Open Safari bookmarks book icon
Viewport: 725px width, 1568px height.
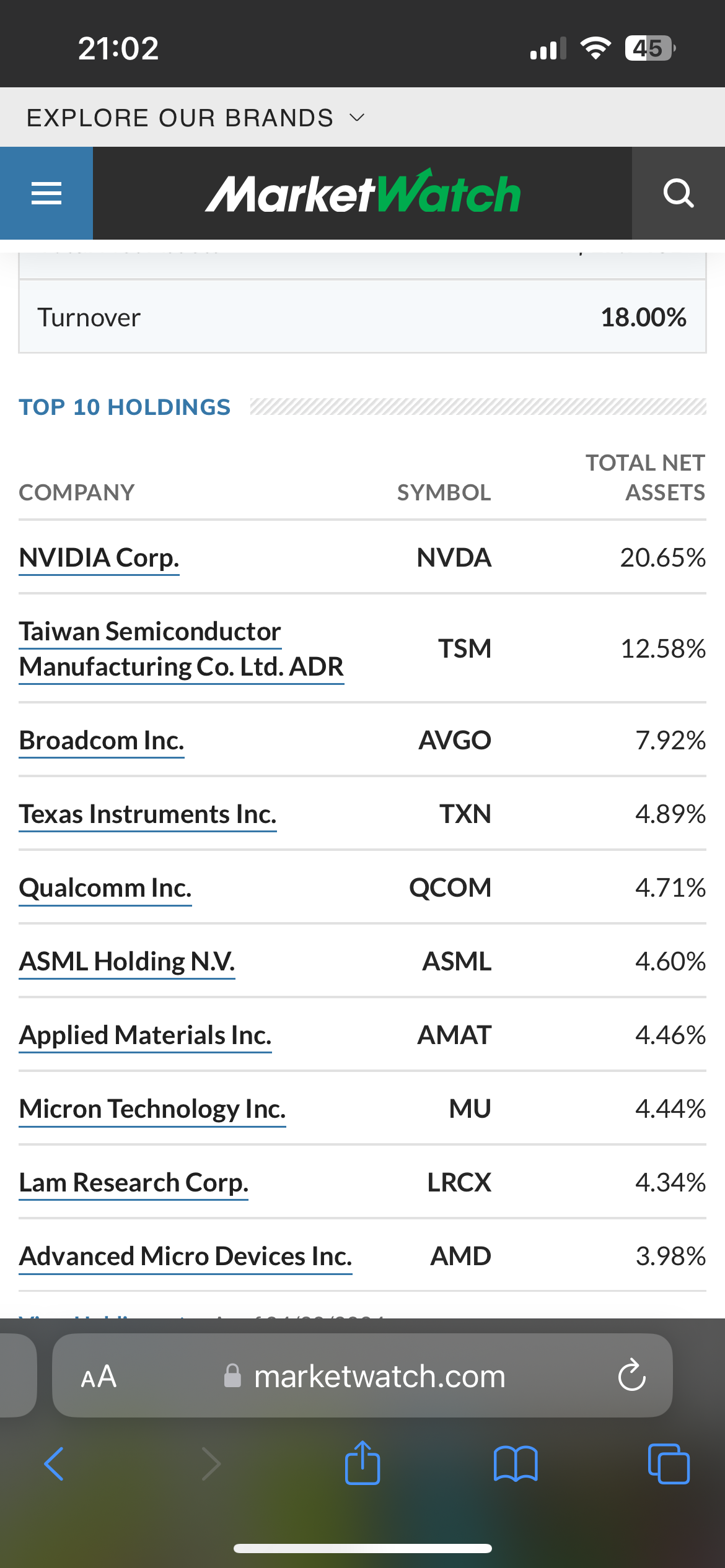(516, 1463)
